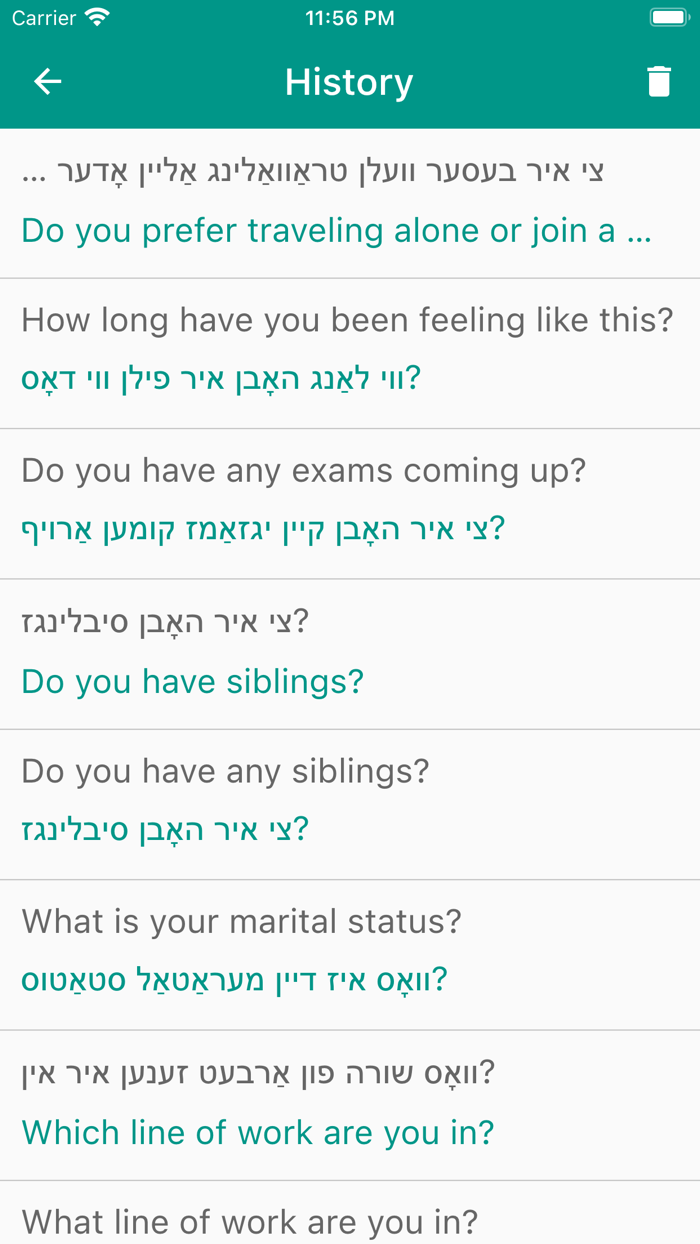The width and height of the screenshot is (700, 1244).
Task: Tap the clock showing 11:56 PM
Action: pyautogui.click(x=349, y=17)
